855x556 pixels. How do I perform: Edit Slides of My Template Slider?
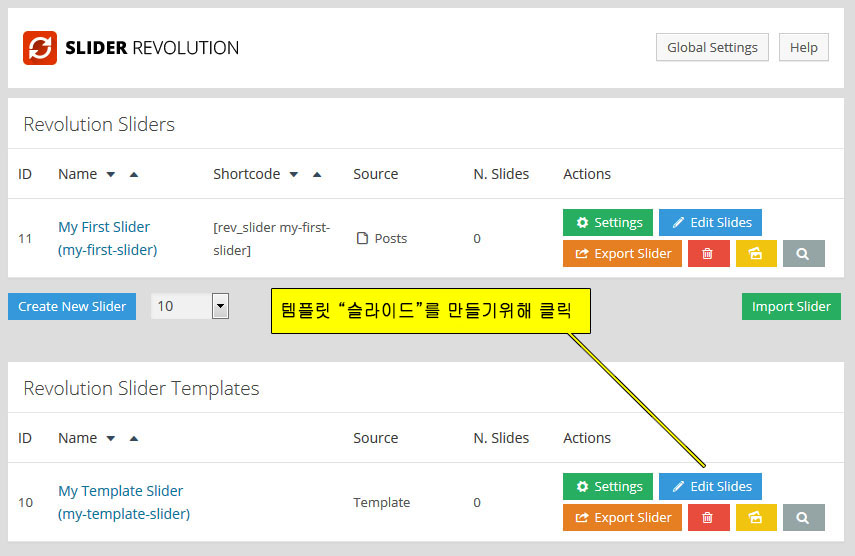coord(710,486)
